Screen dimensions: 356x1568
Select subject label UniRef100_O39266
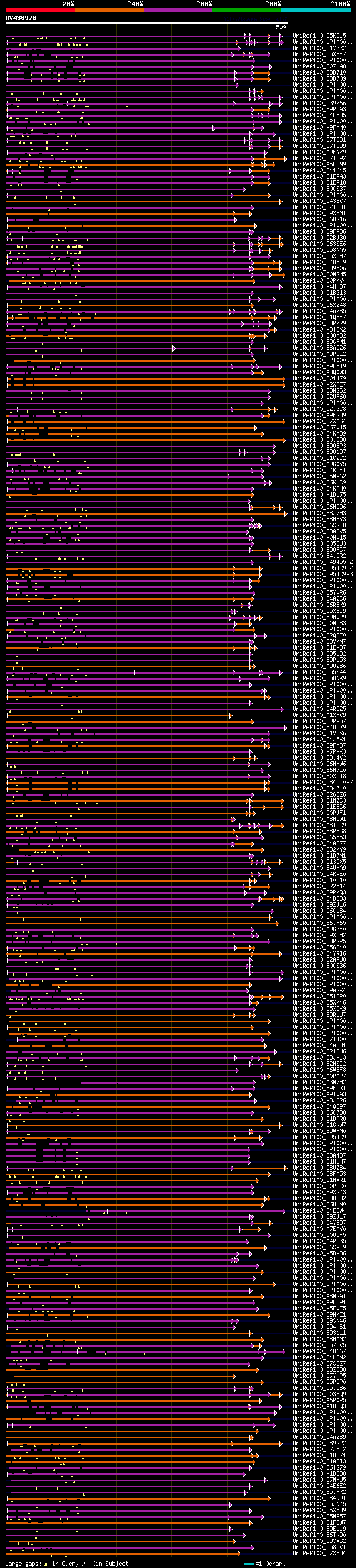click(319, 103)
